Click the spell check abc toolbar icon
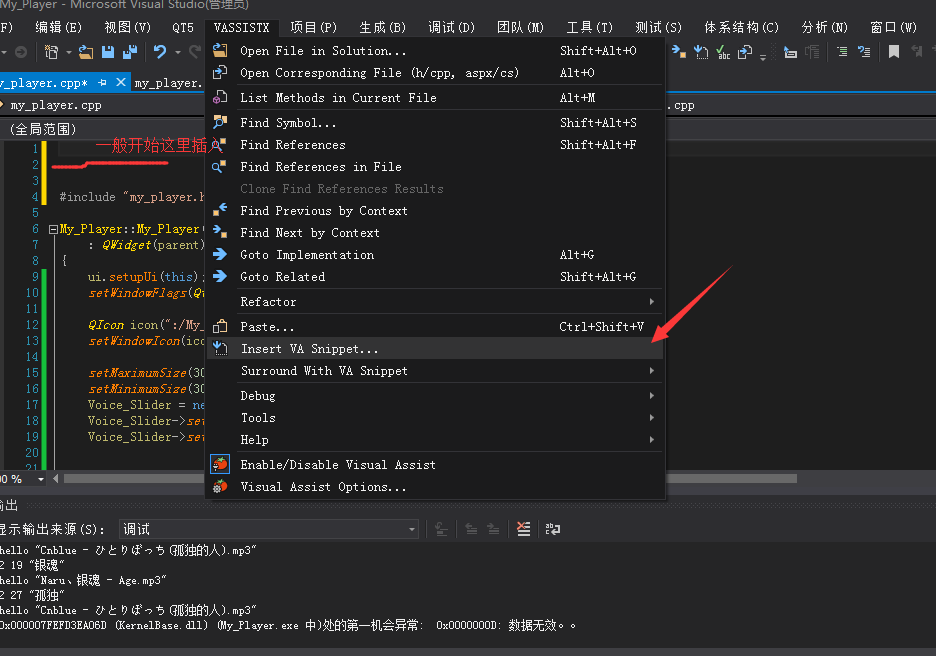The image size is (936, 656). 723,53
